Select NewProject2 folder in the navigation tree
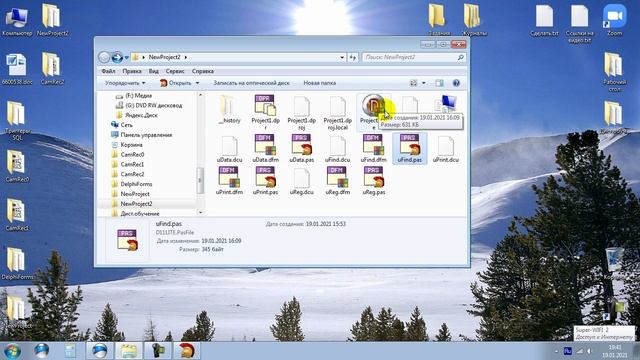640x360 pixels. (136, 204)
